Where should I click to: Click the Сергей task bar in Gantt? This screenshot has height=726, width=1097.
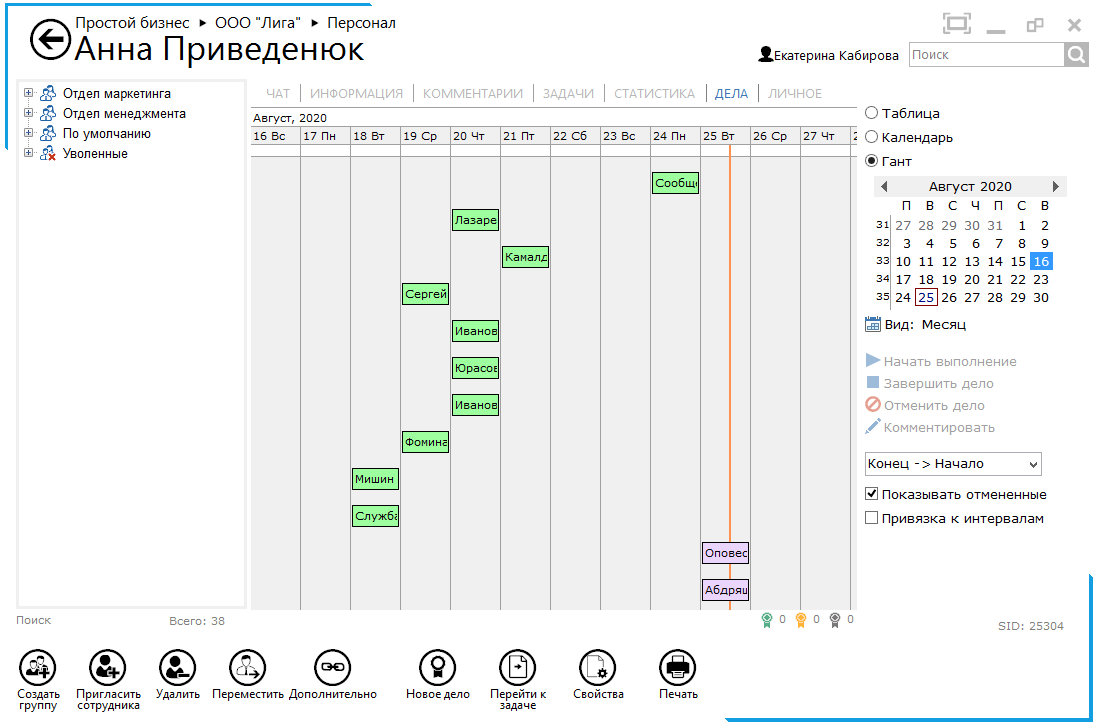tap(425, 294)
